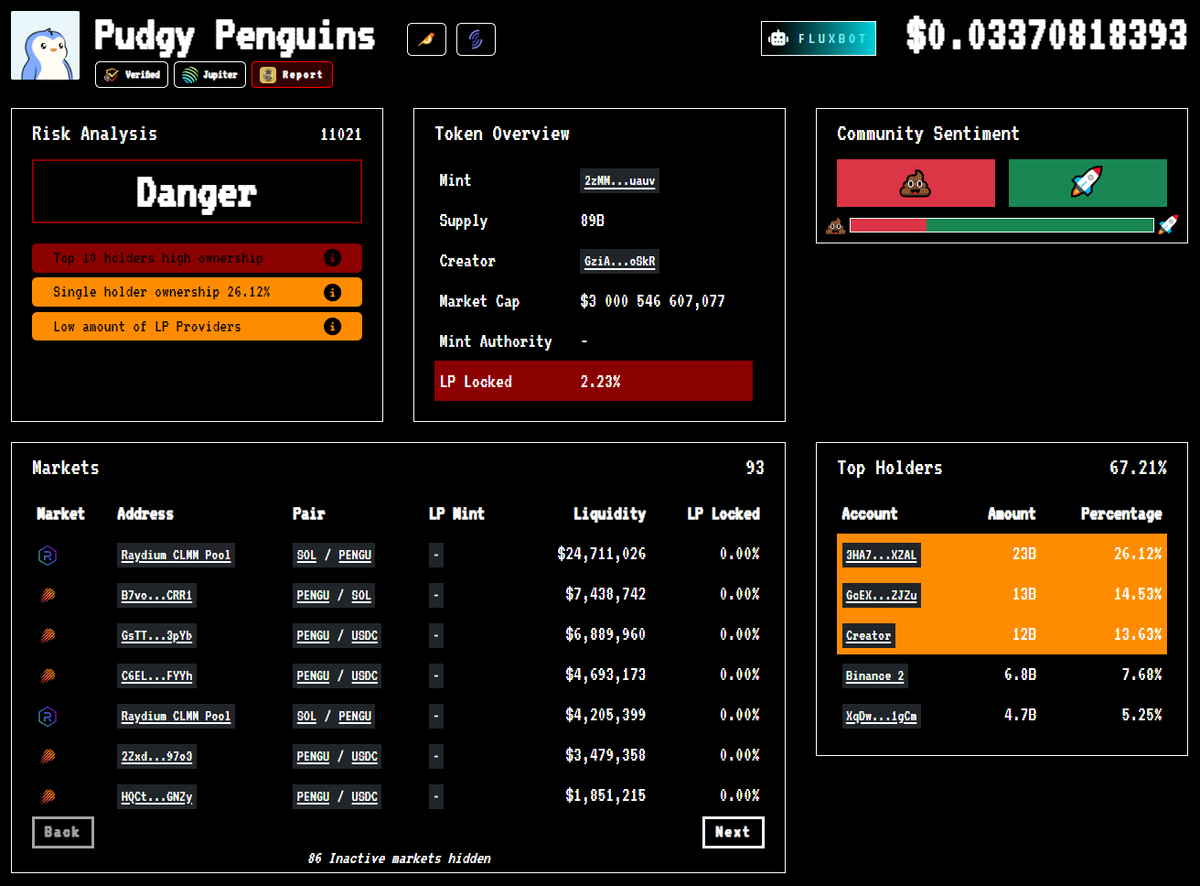Click the LP Locked 2.23% red row

tap(593, 381)
